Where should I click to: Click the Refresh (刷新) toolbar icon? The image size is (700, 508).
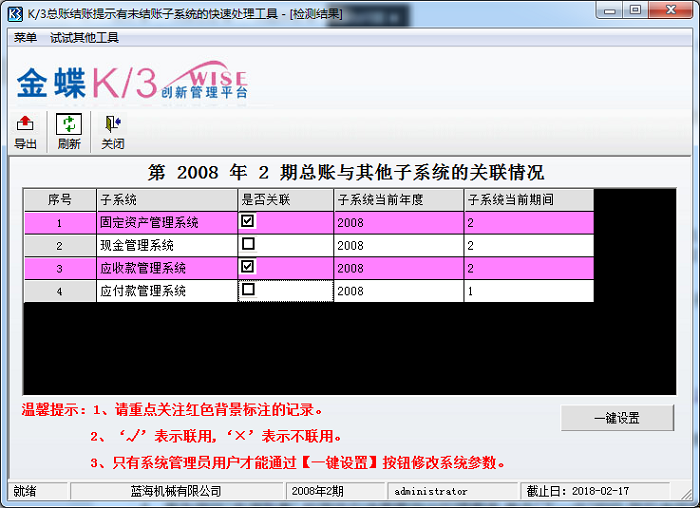[68, 125]
